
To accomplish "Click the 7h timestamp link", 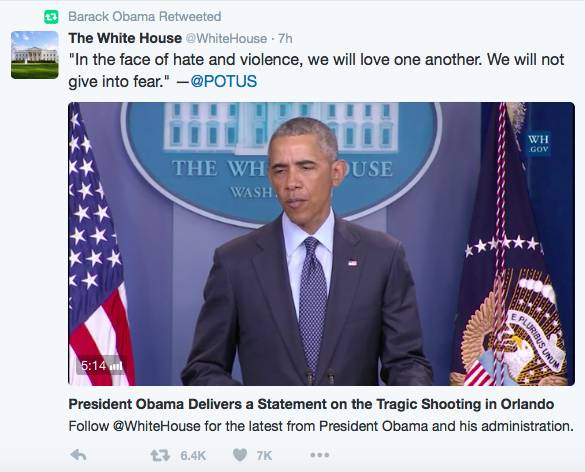I will 285,38.
